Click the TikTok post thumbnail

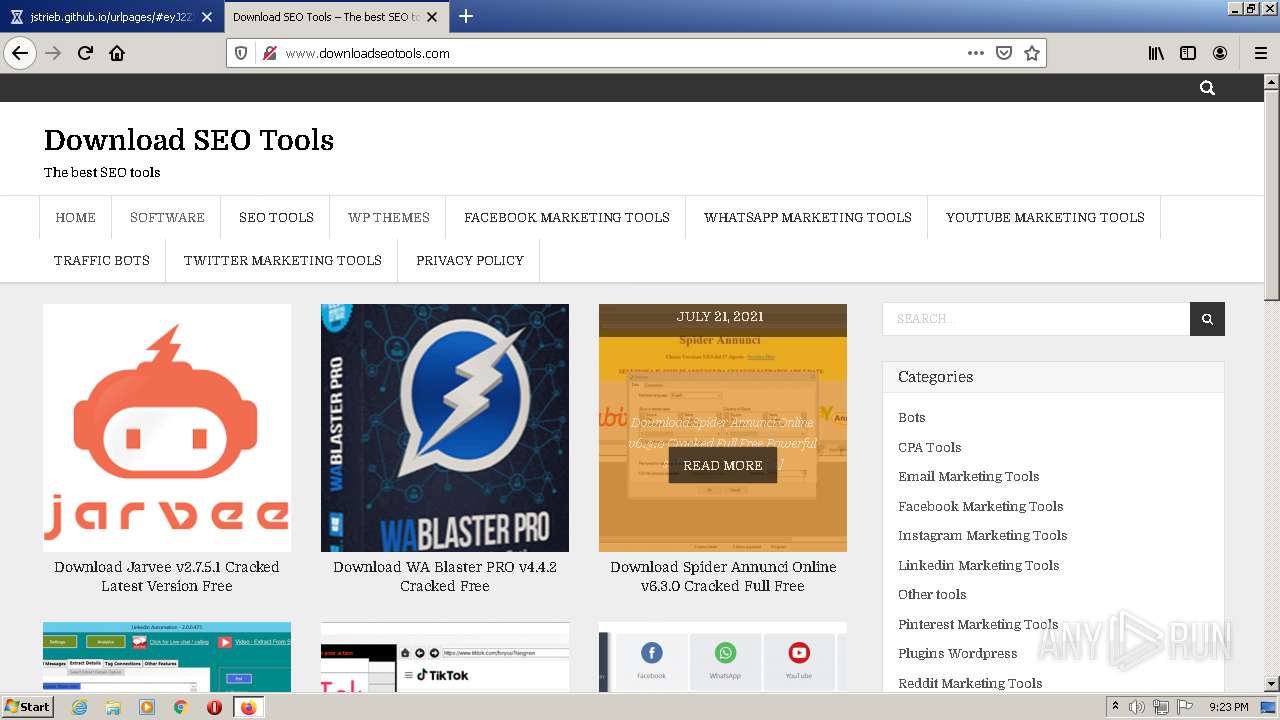445,657
